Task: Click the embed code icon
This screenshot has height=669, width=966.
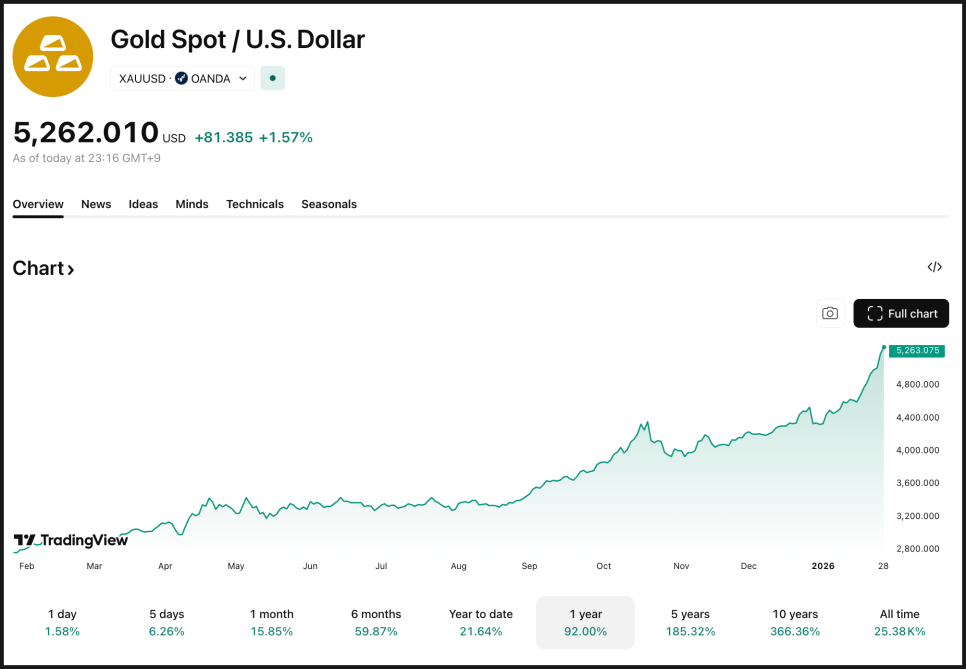Action: coord(934,267)
